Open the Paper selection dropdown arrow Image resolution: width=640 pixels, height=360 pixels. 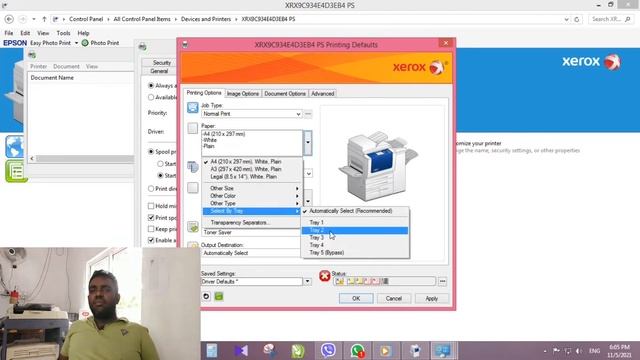click(308, 143)
